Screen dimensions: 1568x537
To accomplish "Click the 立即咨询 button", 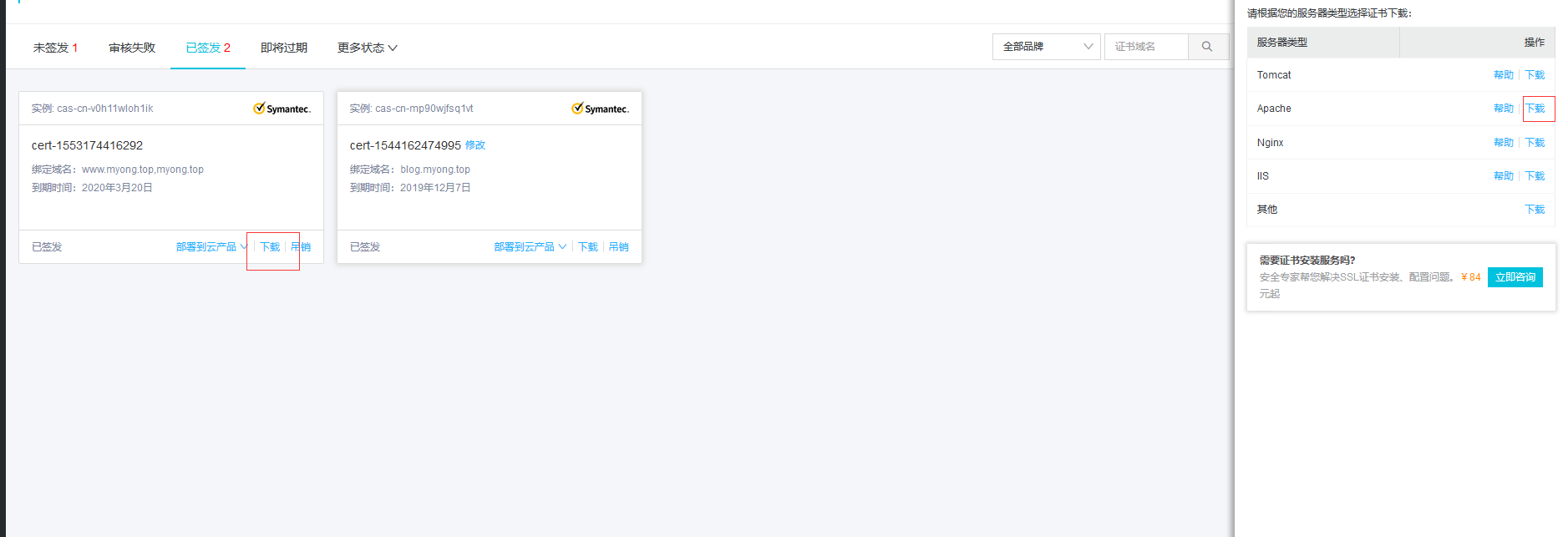I will pos(1515,277).
